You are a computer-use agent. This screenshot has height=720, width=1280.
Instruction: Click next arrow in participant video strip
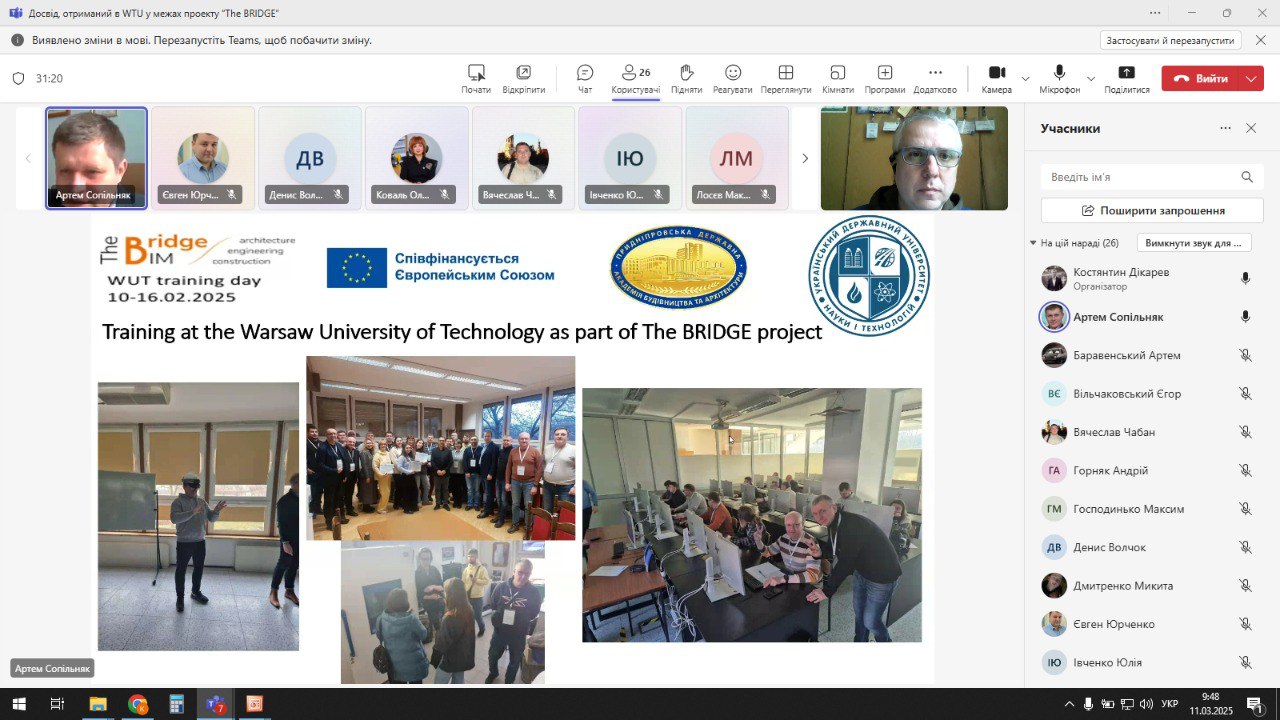coord(805,158)
